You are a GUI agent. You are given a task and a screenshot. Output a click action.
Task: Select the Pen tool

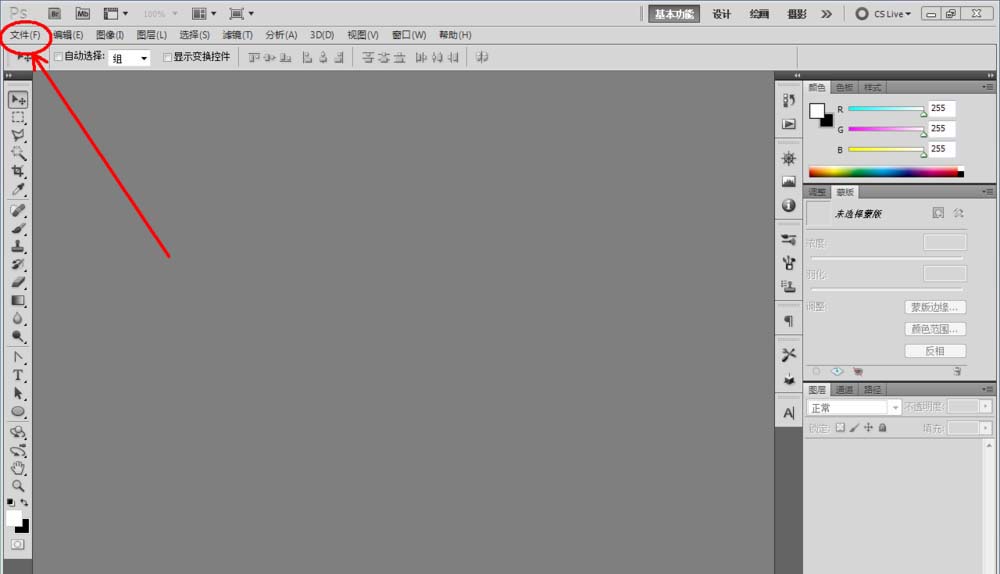click(18, 357)
